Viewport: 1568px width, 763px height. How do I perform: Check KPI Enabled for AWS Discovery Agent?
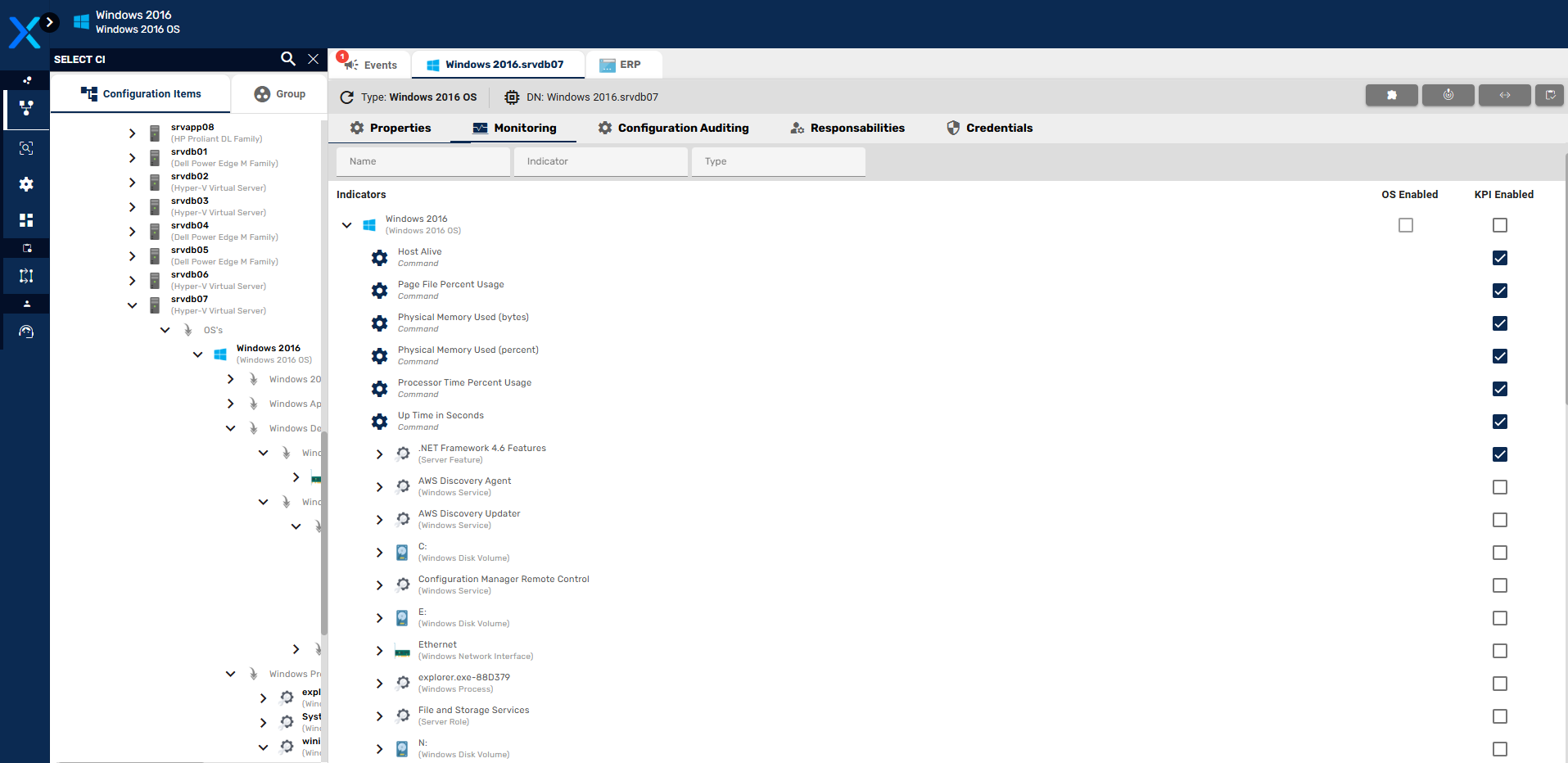pyautogui.click(x=1499, y=487)
